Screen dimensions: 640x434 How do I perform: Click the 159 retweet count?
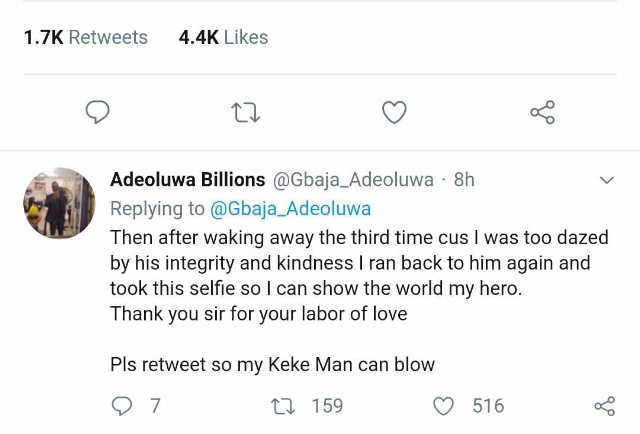pyautogui.click(x=326, y=406)
